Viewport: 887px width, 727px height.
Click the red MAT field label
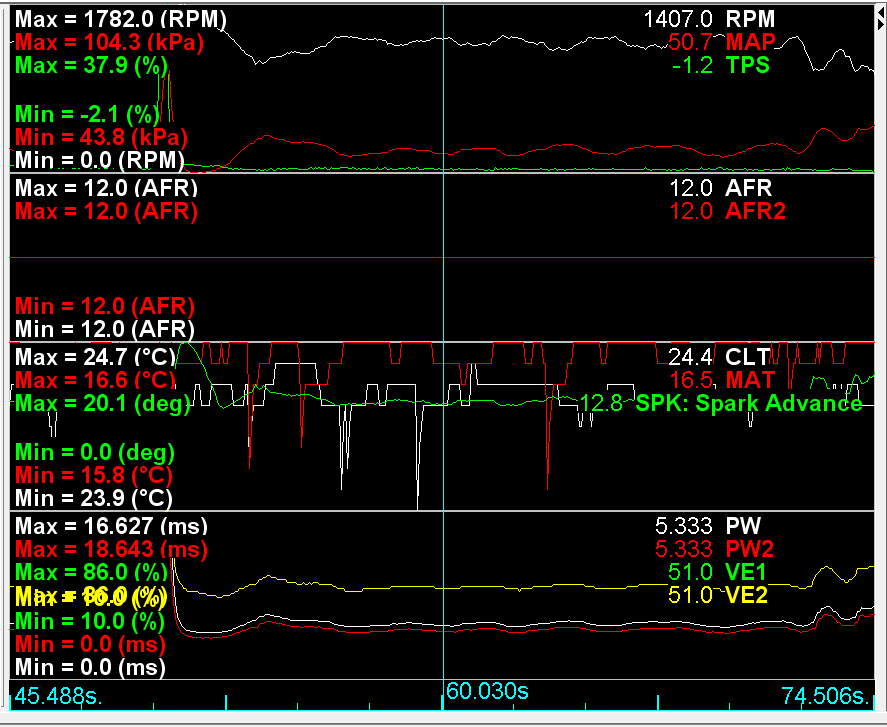(x=749, y=381)
